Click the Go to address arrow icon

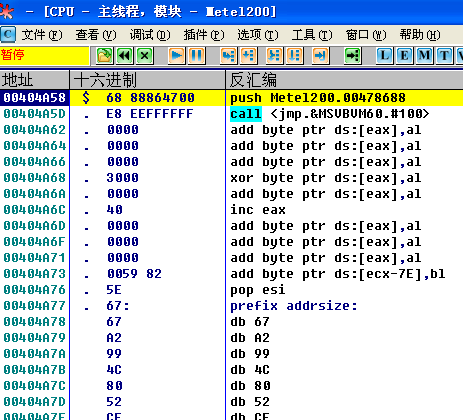(352, 55)
